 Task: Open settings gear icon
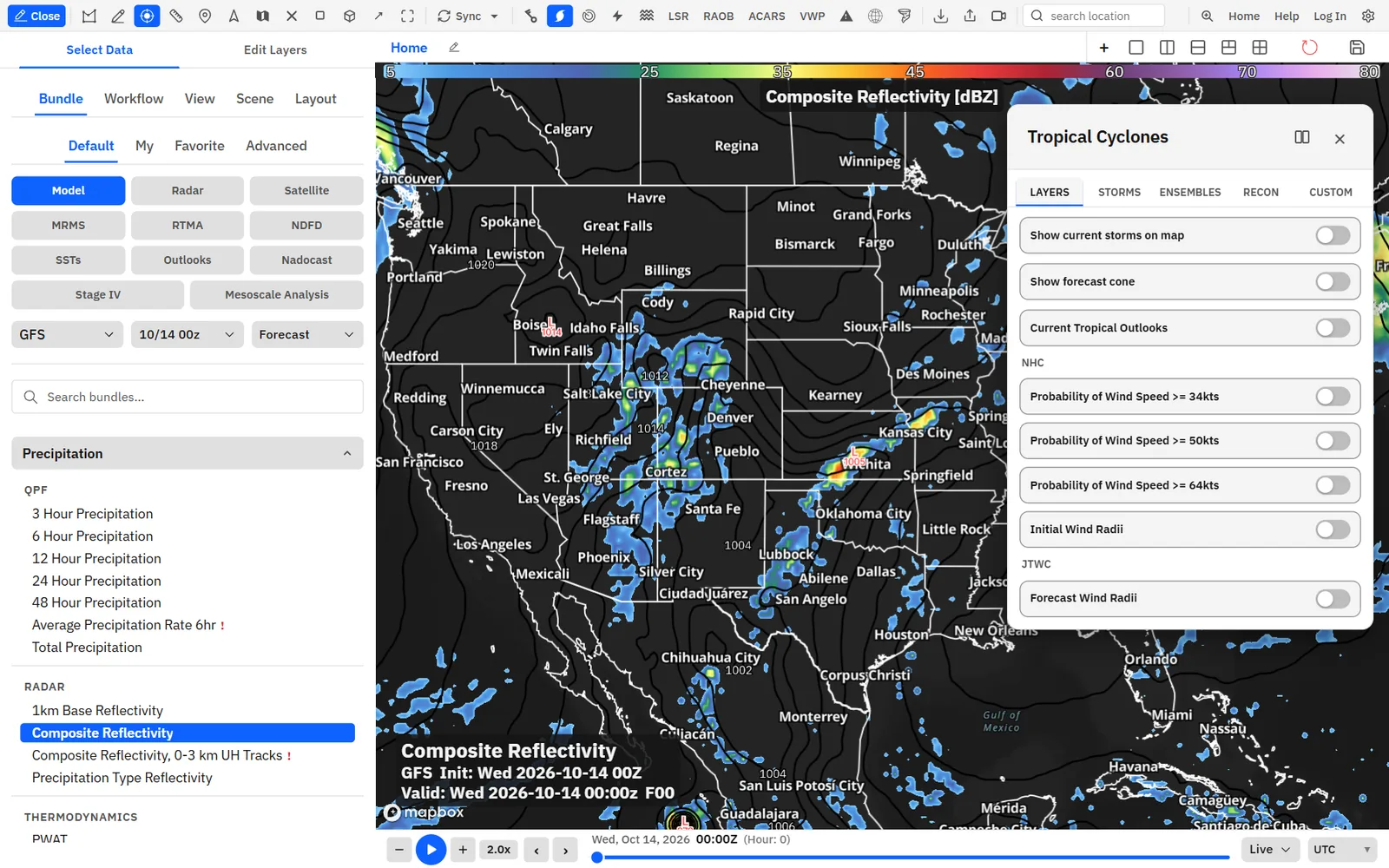[1368, 16]
